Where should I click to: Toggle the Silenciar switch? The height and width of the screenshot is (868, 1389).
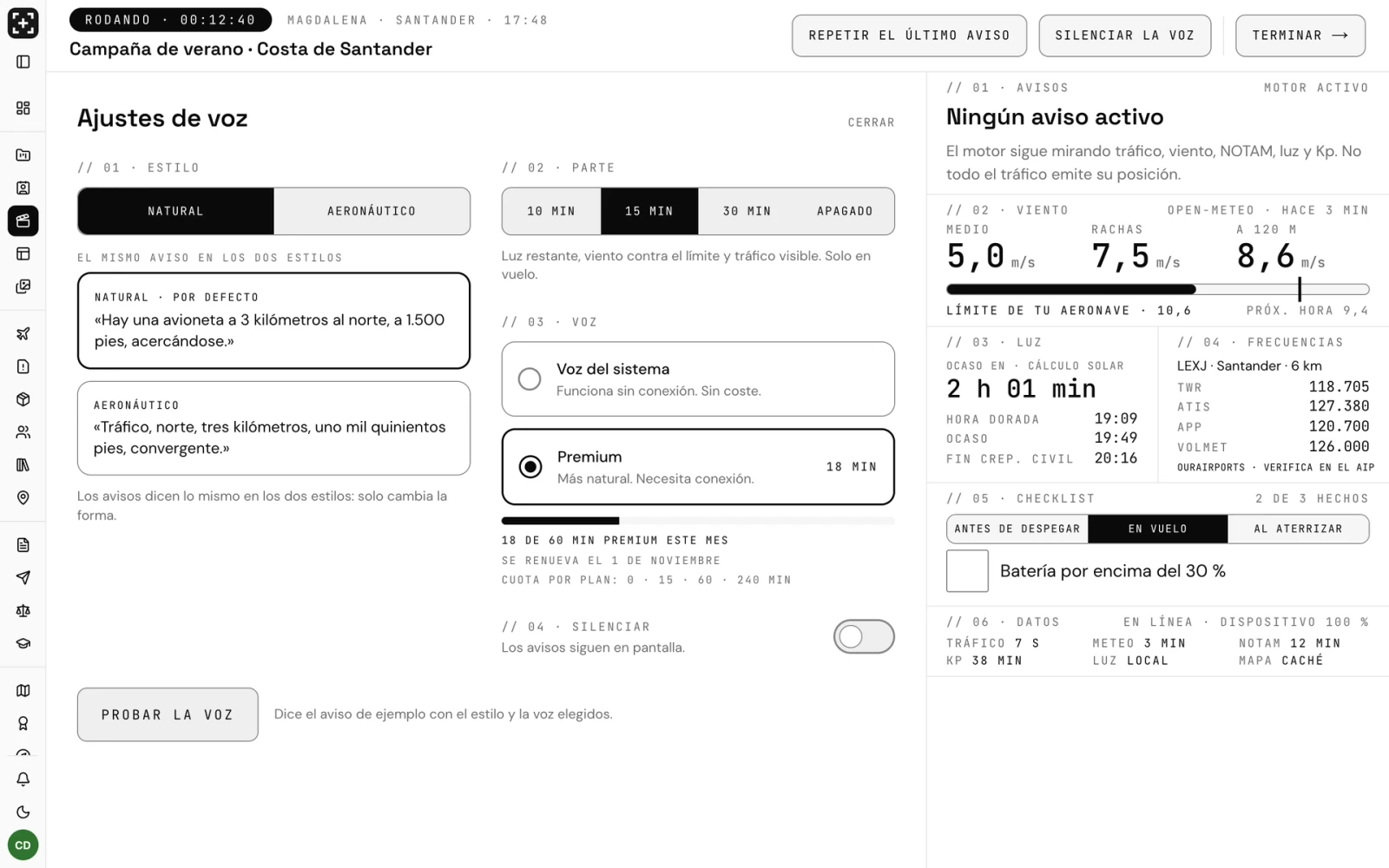click(864, 636)
